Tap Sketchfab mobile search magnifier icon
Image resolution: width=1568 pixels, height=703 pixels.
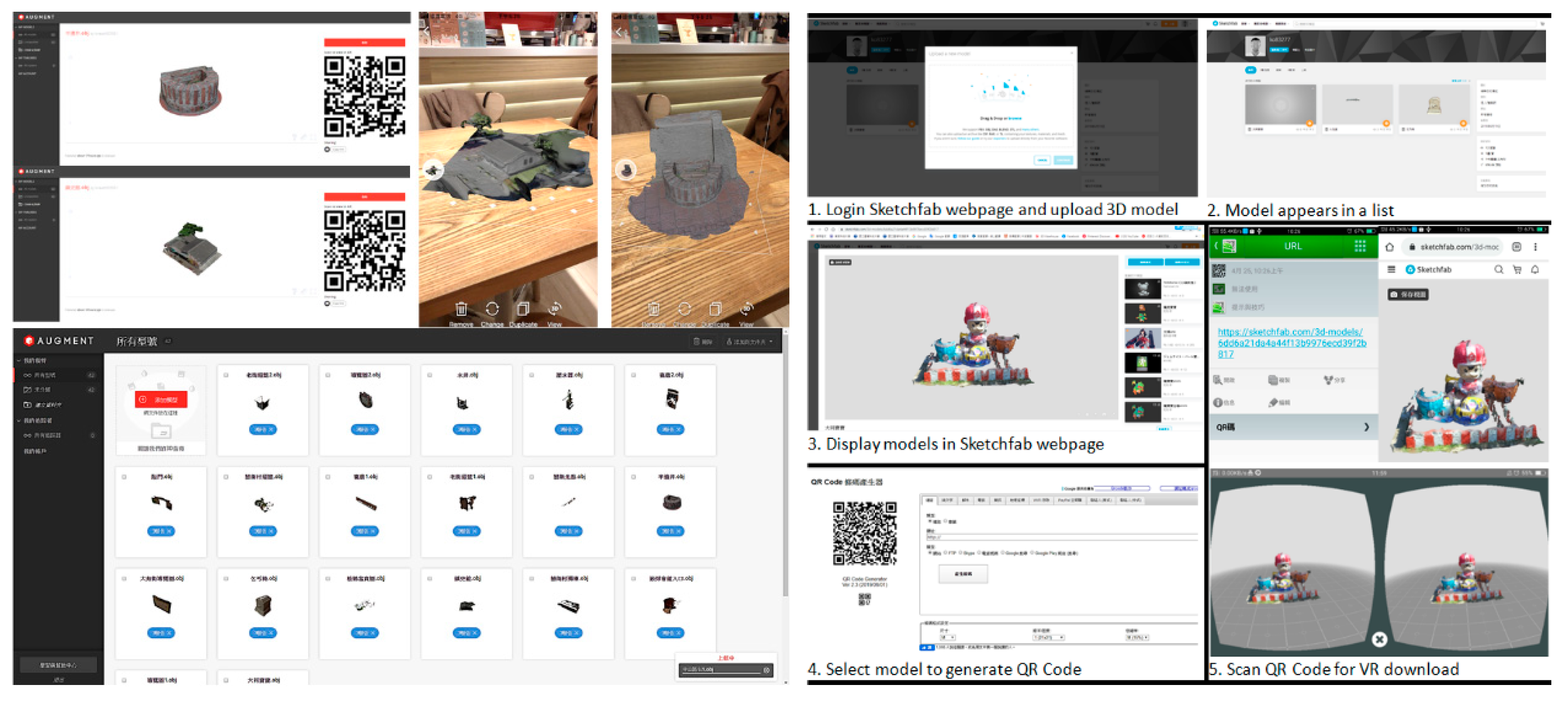coord(1499,269)
